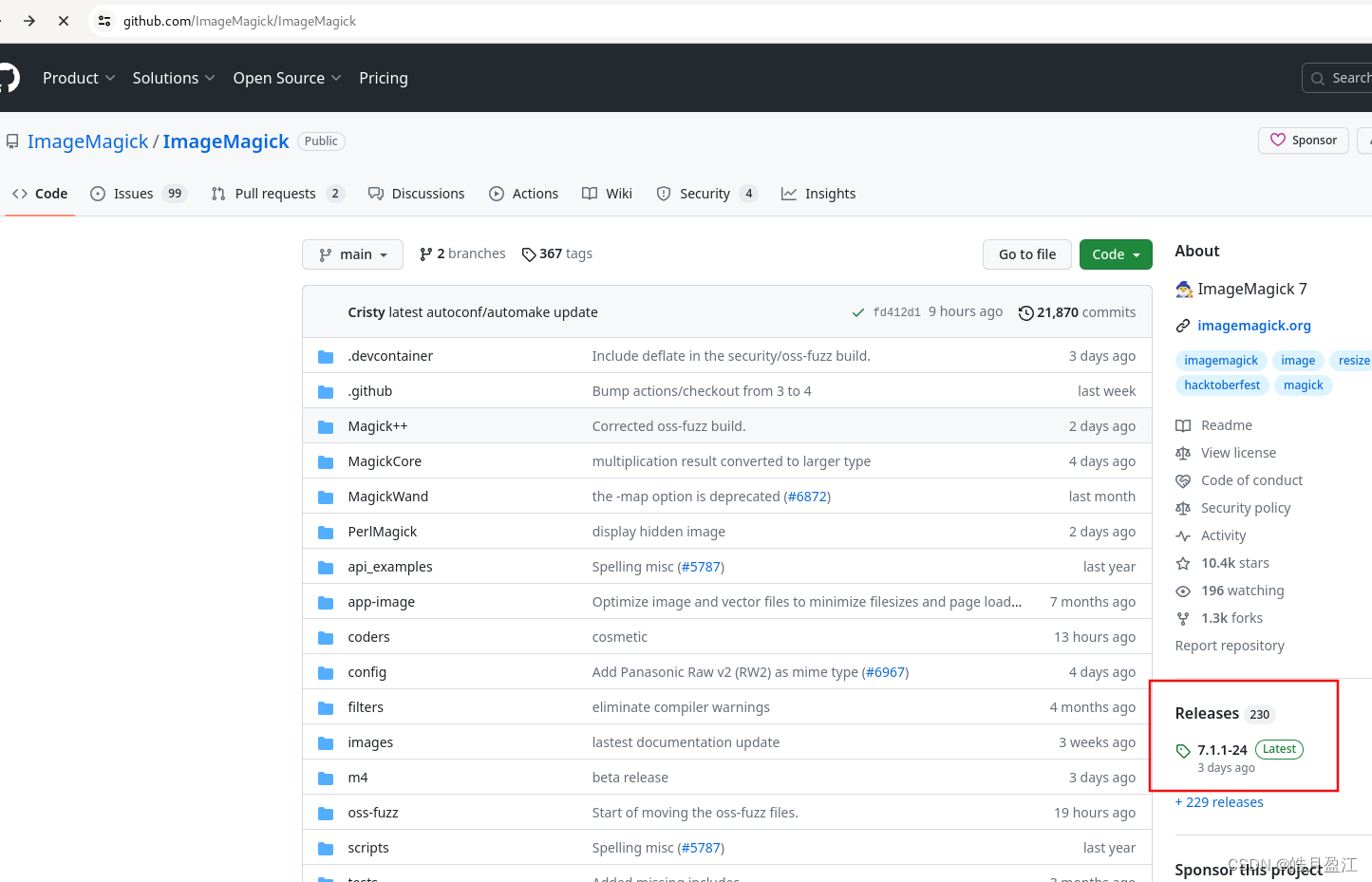Click the imagemagick topic tag
The height and width of the screenshot is (882, 1372).
tap(1221, 361)
